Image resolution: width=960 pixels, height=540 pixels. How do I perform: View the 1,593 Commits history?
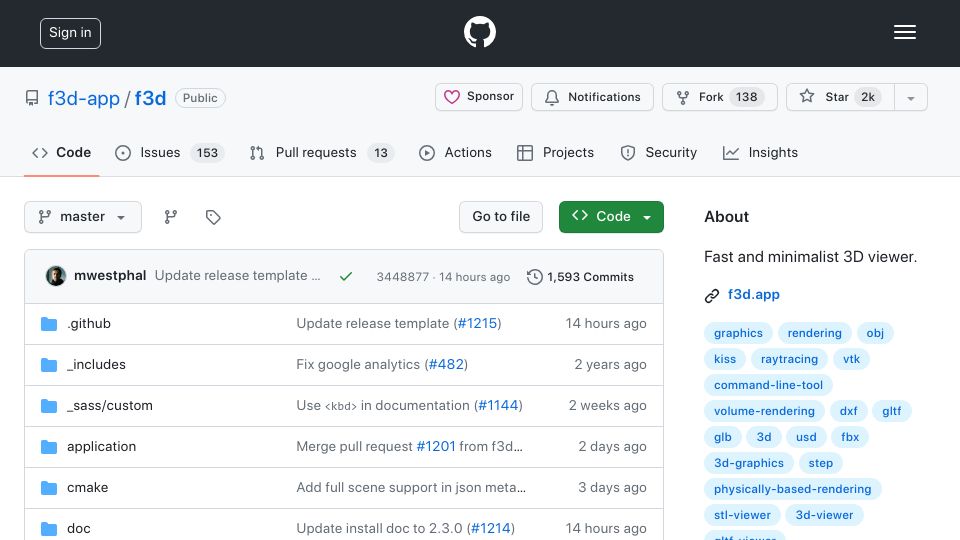click(580, 277)
